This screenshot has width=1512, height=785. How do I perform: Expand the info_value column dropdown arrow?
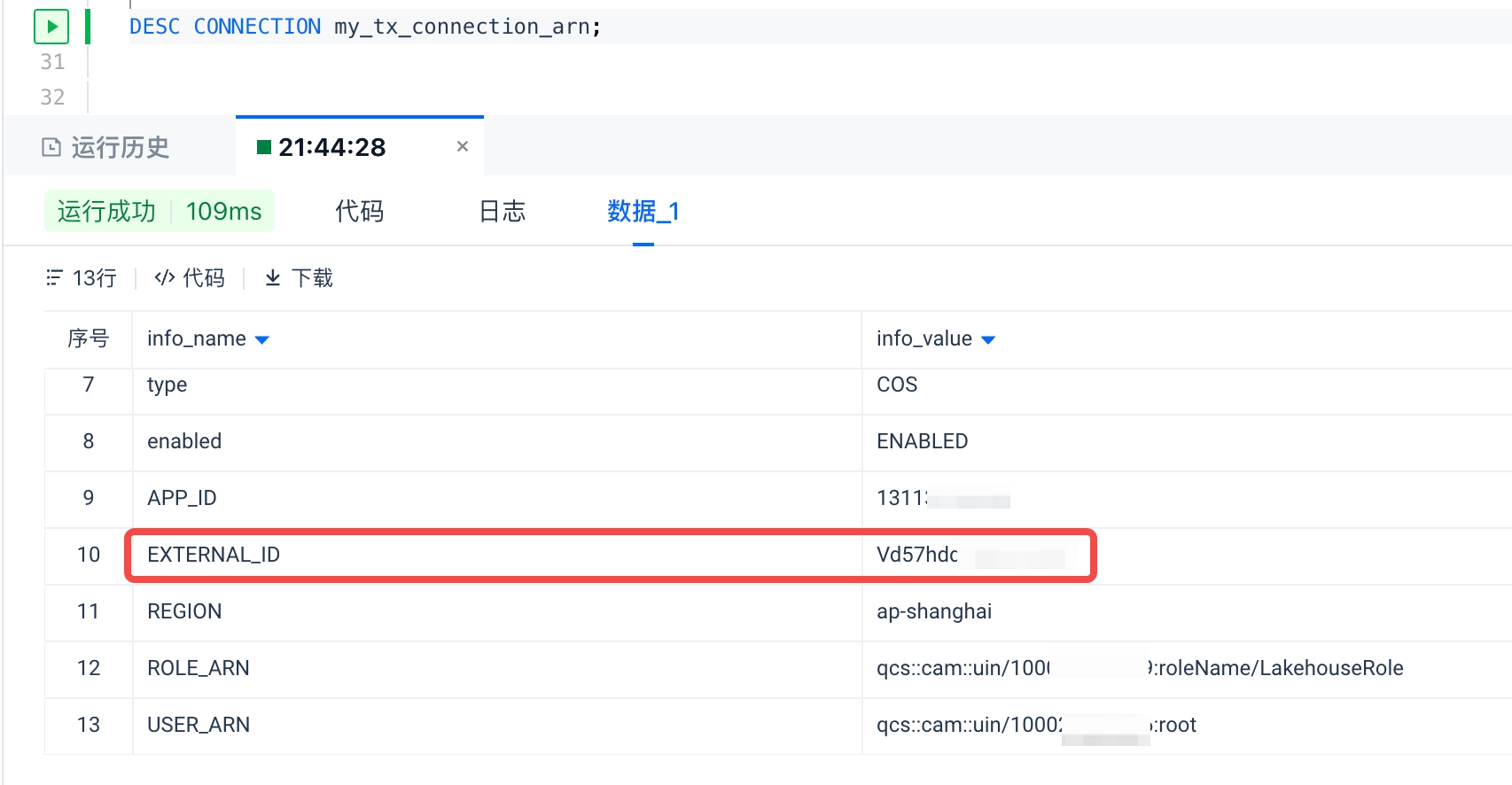click(x=988, y=340)
